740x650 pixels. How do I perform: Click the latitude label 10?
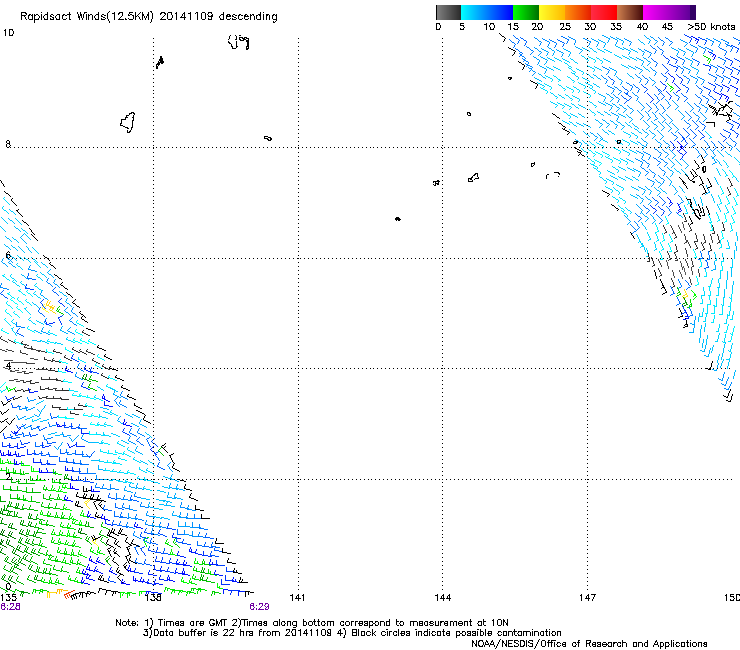(8, 33)
